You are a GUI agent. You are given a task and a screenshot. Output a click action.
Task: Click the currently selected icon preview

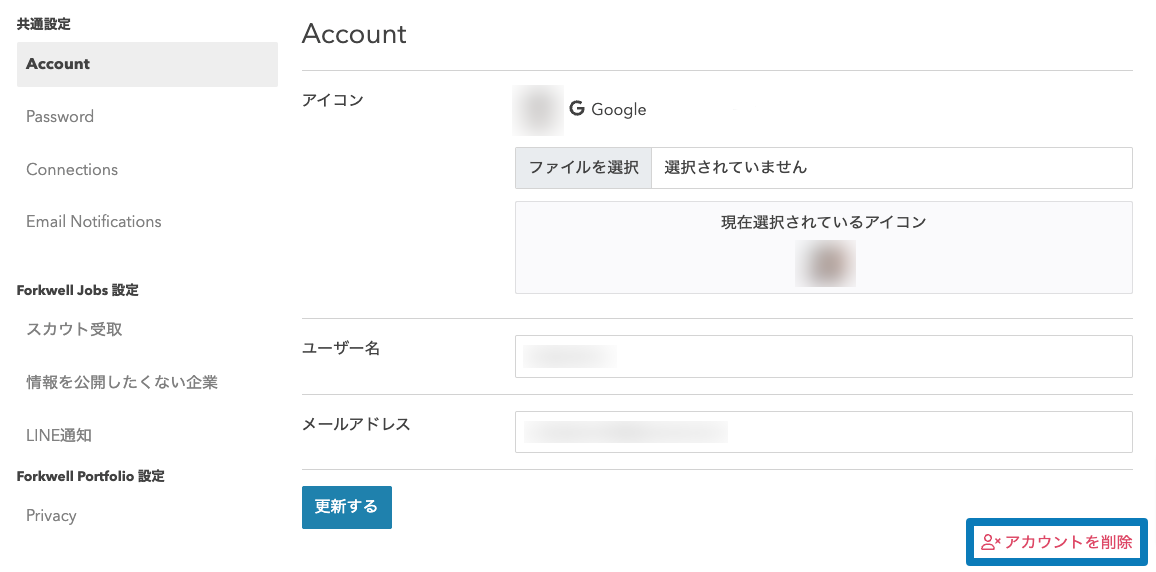(x=825, y=263)
